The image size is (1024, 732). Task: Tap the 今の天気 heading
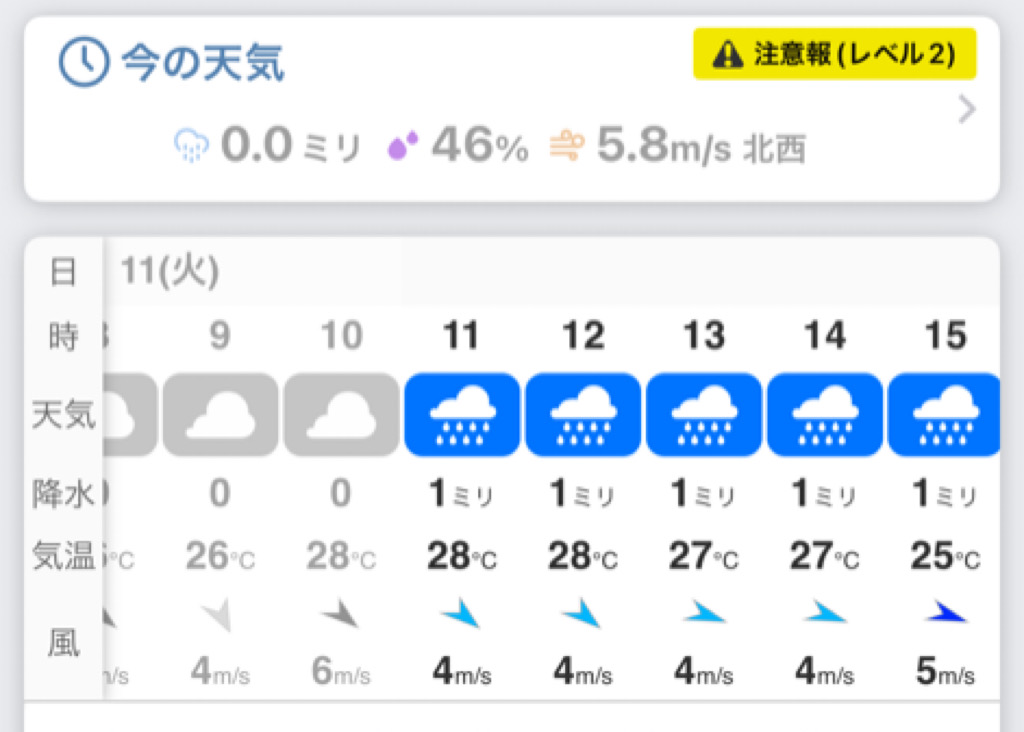tap(203, 63)
